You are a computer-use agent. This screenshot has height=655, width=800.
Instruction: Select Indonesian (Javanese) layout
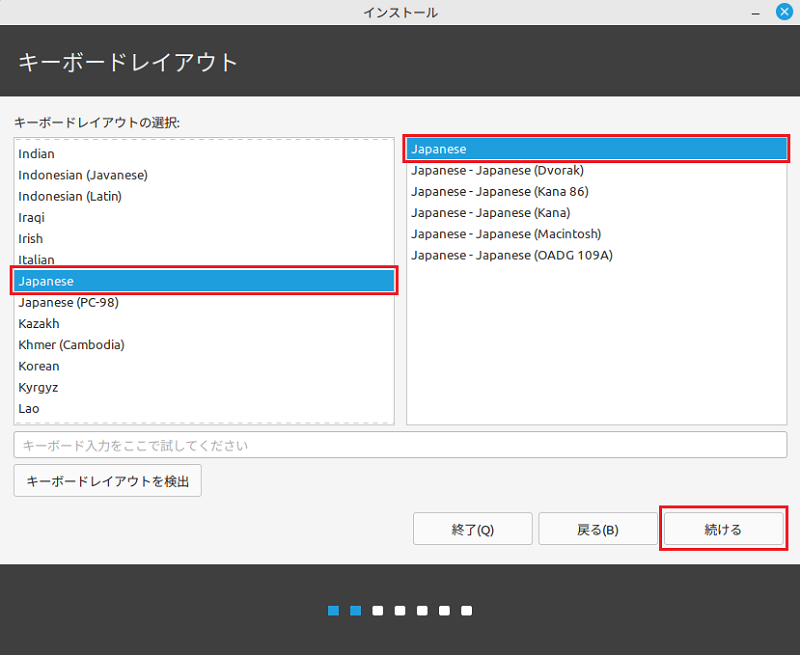click(x=204, y=175)
